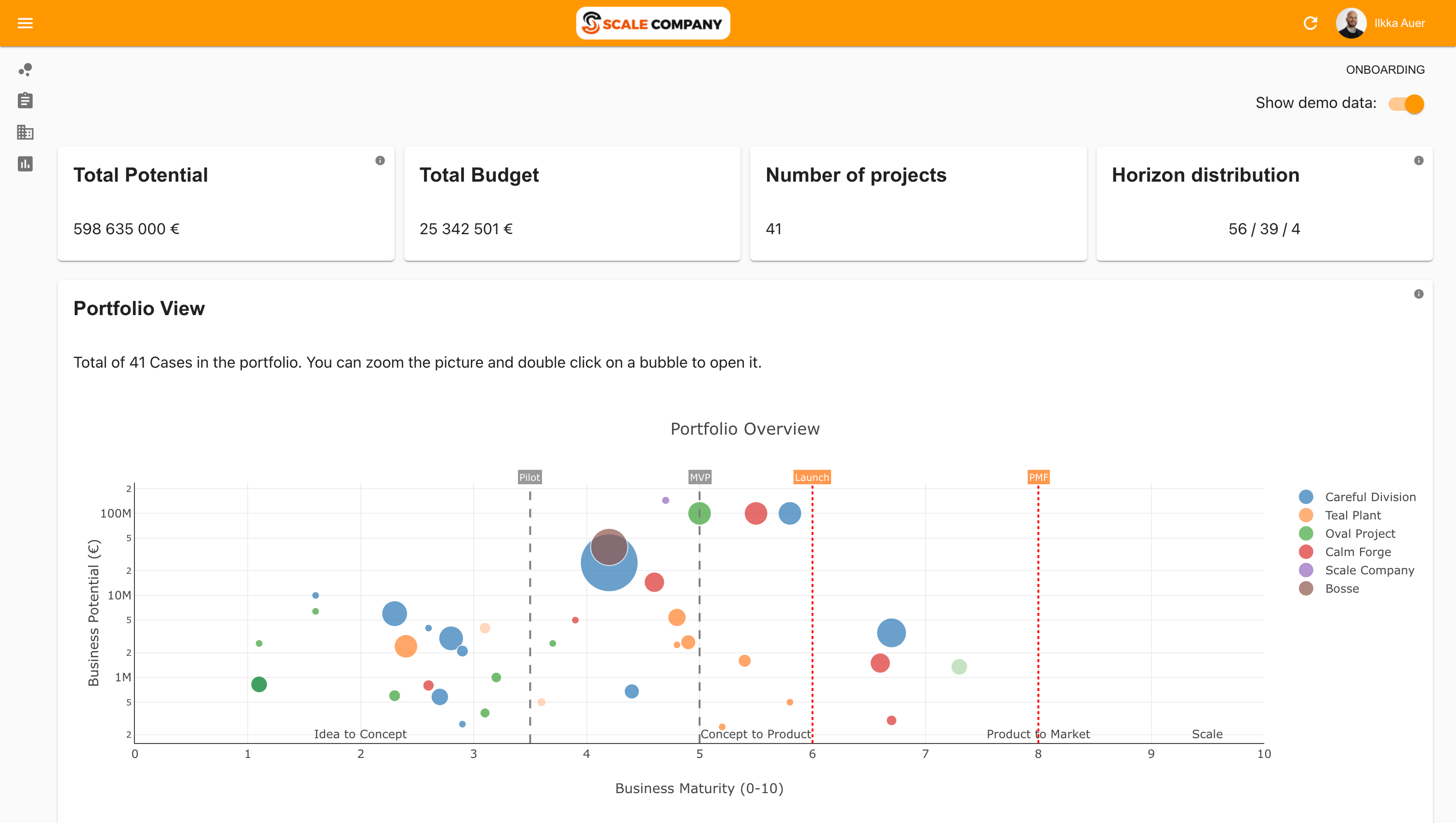Open Ilkka Auer user menu
The width and height of the screenshot is (1456, 823).
coord(1399,23)
